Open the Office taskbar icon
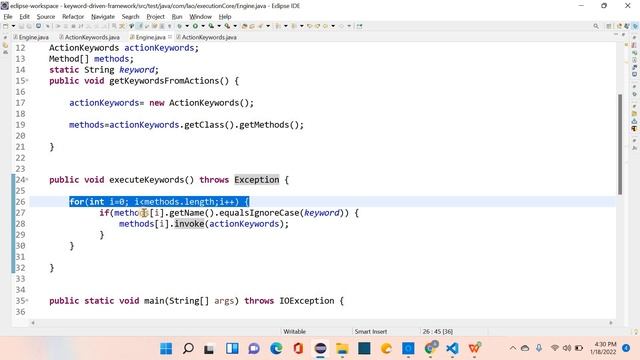Screen dimensions: 640x360 click(298, 349)
